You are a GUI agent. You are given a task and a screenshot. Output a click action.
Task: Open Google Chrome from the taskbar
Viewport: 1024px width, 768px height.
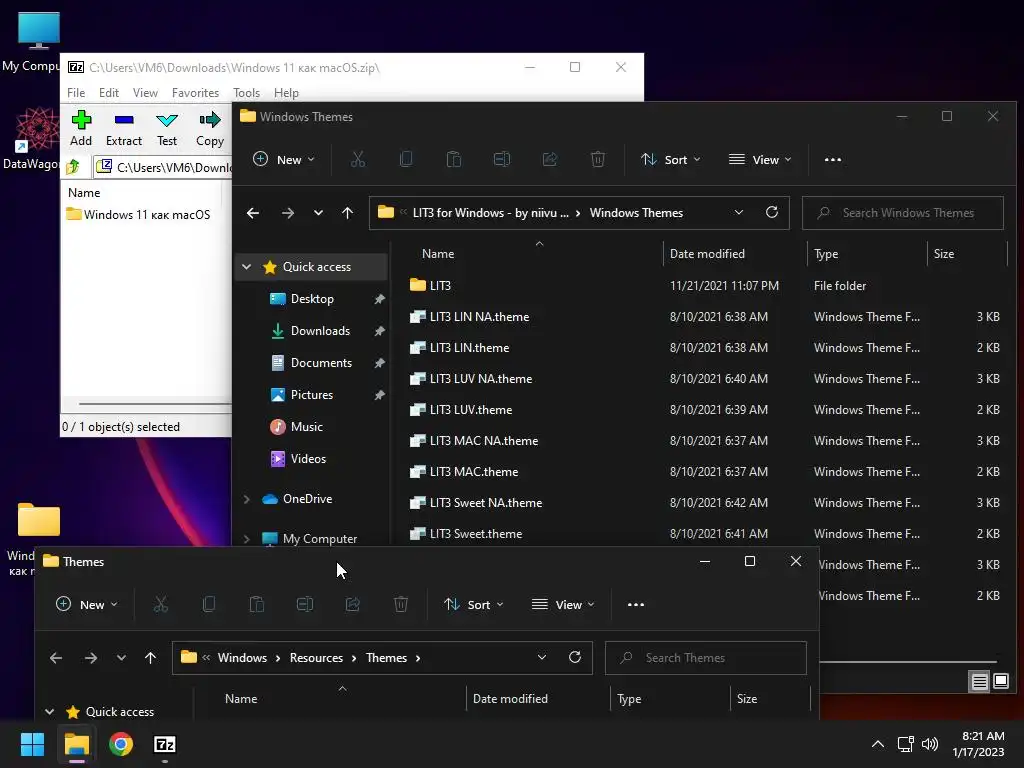[121, 744]
